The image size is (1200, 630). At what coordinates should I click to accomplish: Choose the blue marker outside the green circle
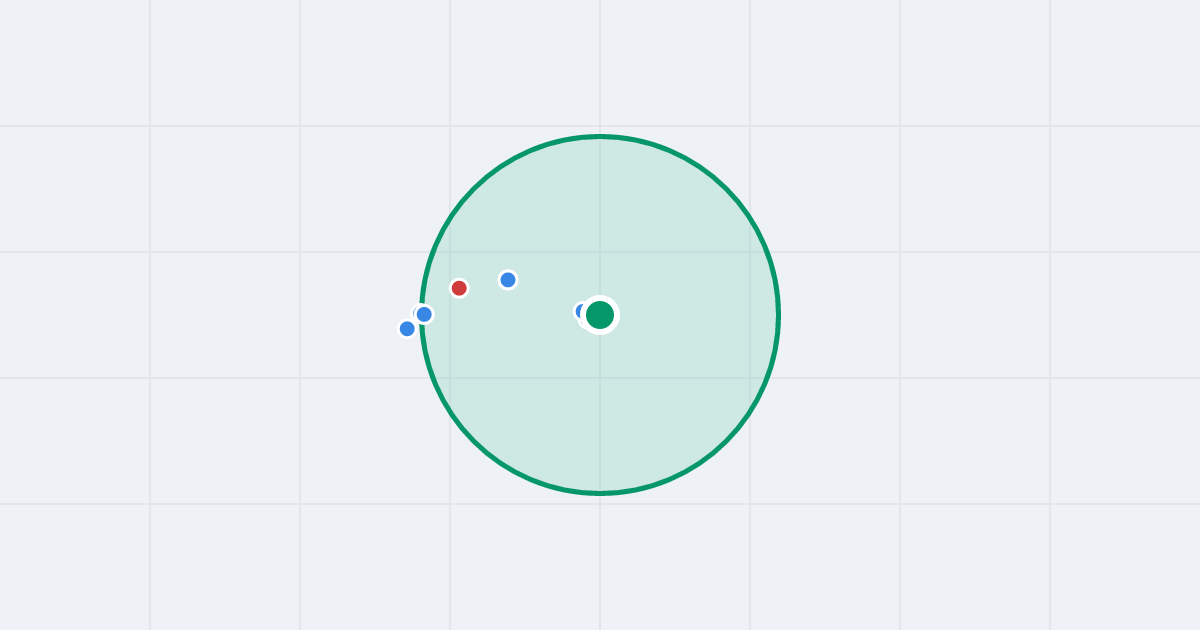click(407, 329)
